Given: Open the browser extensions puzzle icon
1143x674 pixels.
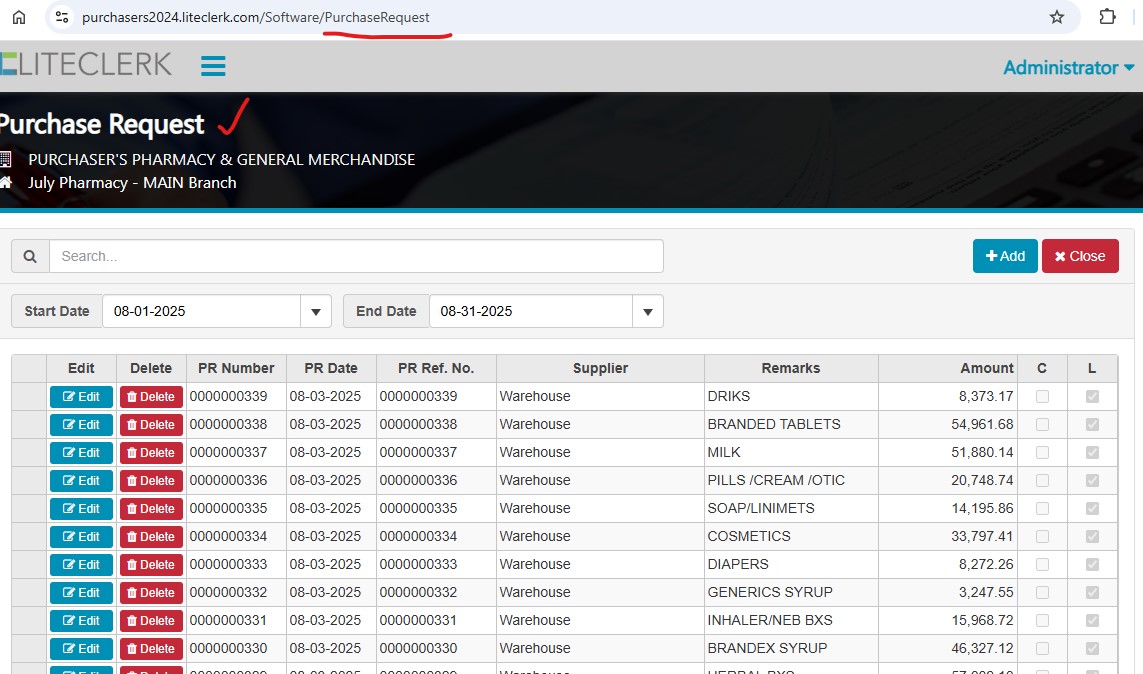Looking at the screenshot, I should point(1107,17).
